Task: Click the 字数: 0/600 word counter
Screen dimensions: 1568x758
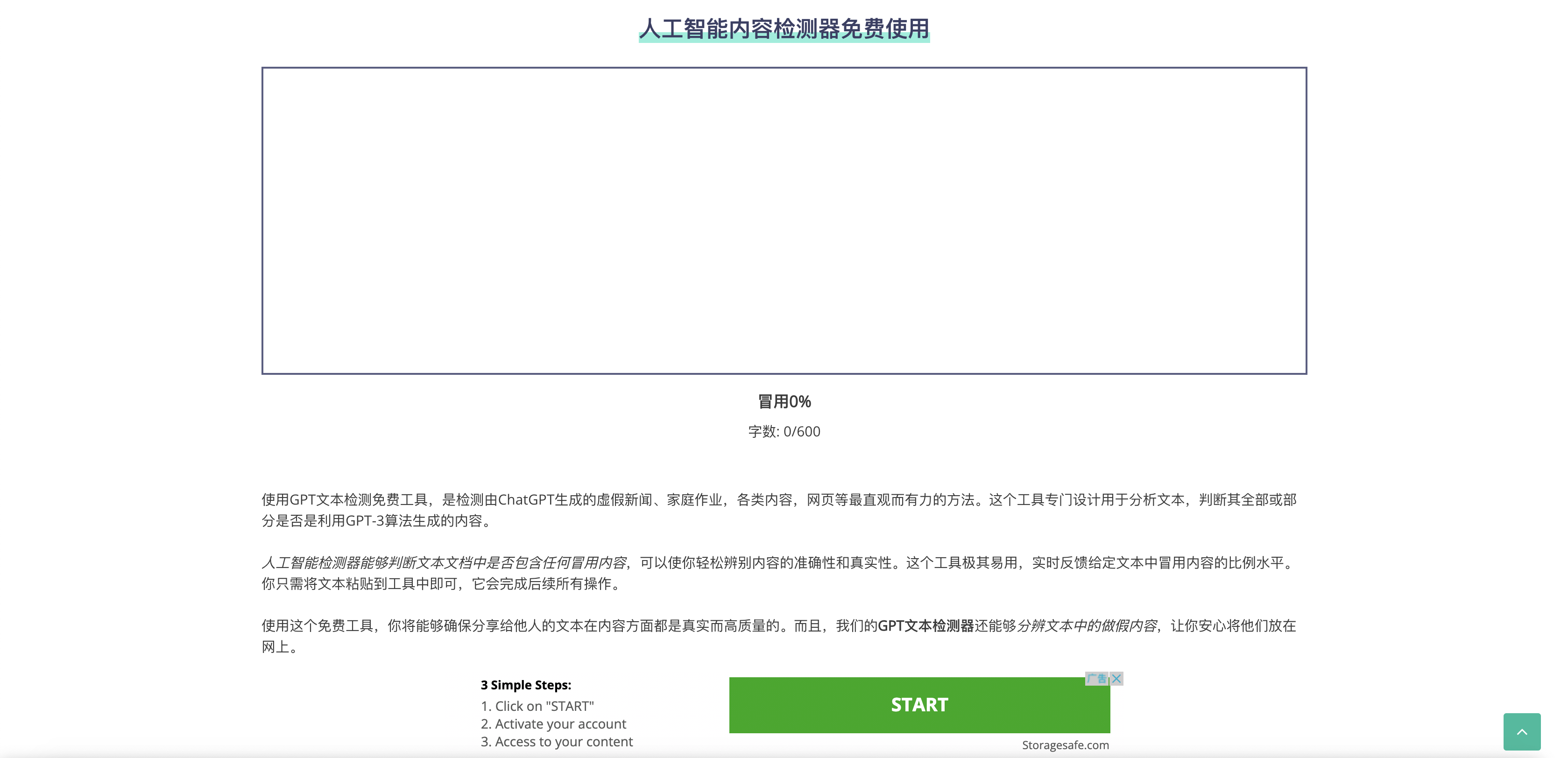Action: click(x=784, y=431)
